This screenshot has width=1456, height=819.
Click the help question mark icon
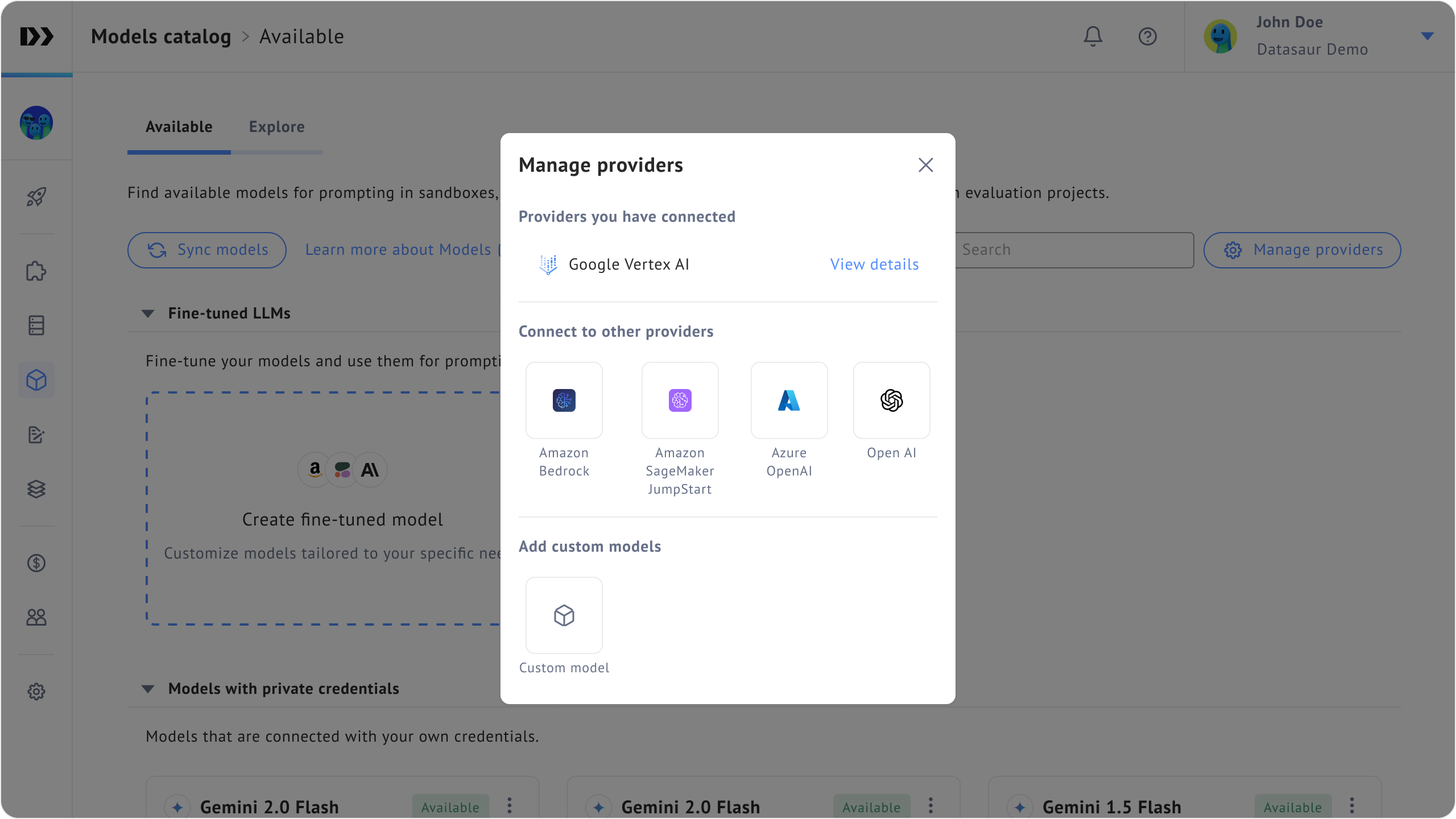click(x=1147, y=36)
